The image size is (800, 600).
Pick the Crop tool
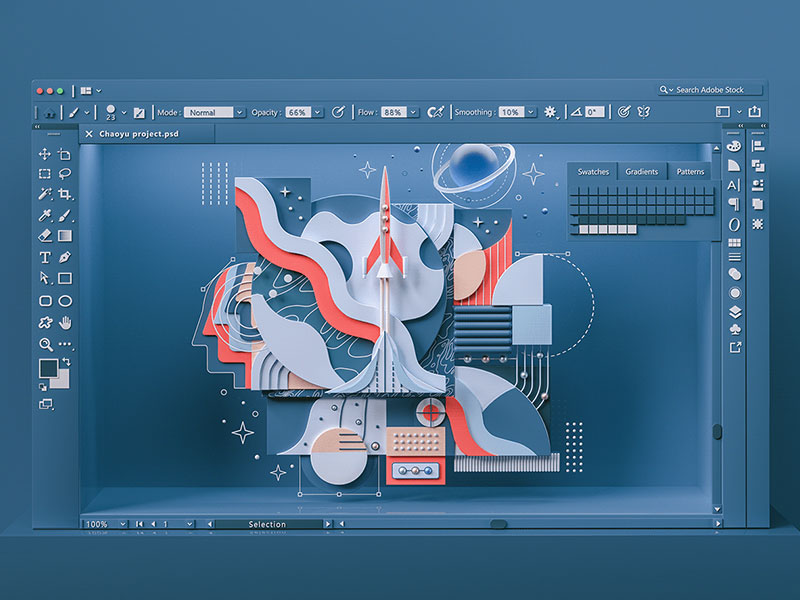pyautogui.click(x=65, y=194)
